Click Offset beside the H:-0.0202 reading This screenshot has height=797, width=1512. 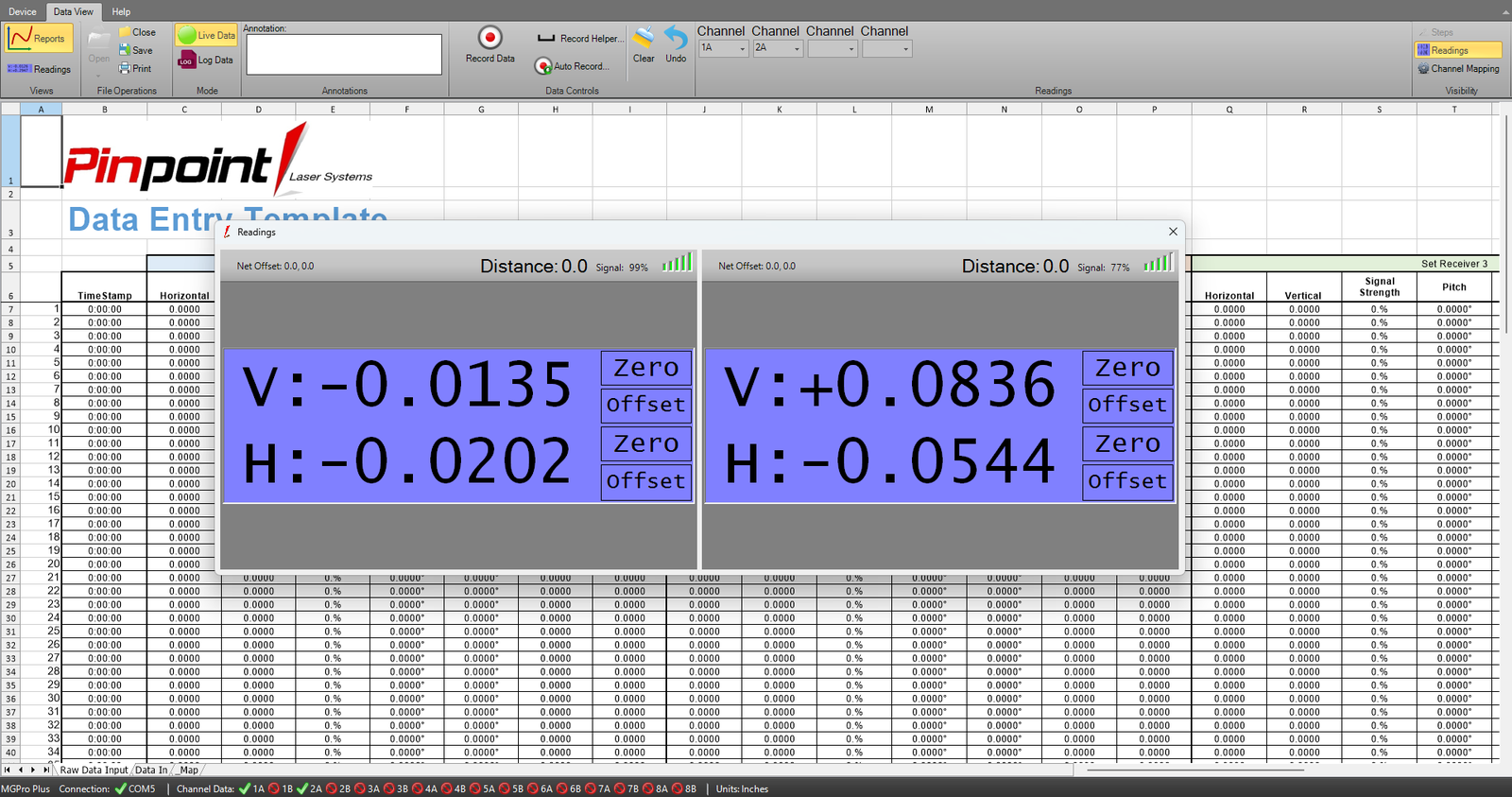click(646, 481)
